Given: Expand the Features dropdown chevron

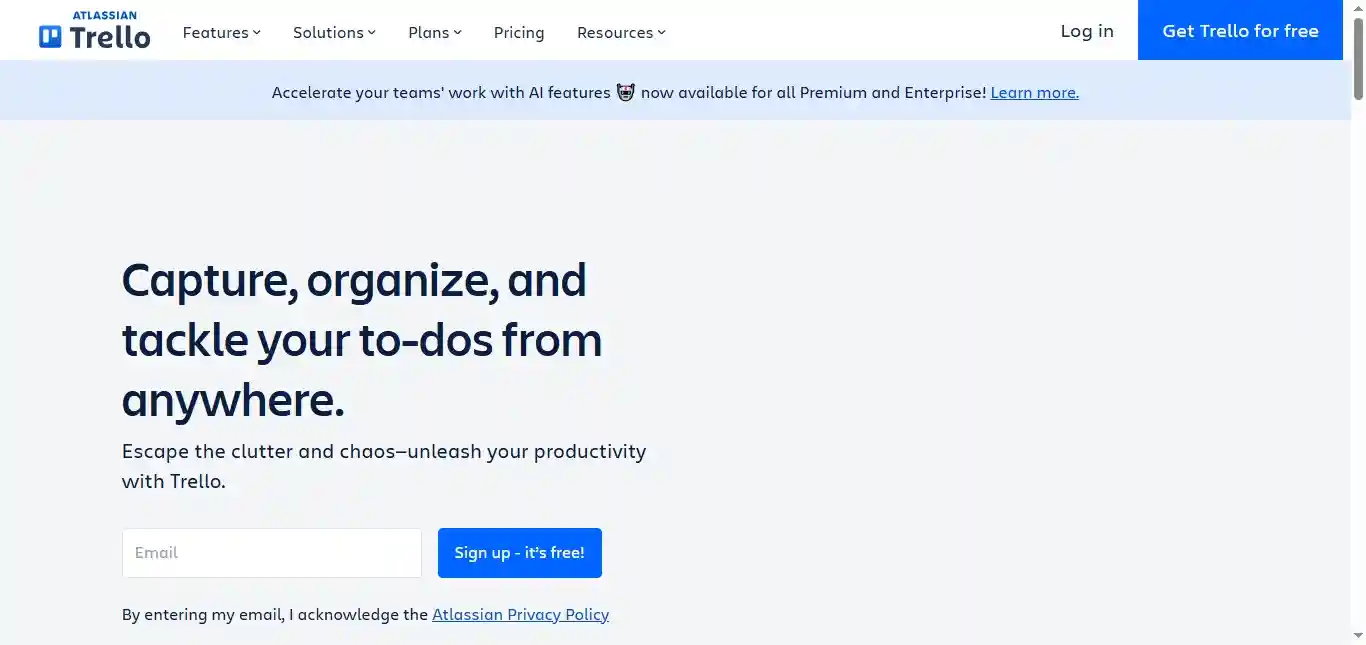Looking at the screenshot, I should coord(257,33).
